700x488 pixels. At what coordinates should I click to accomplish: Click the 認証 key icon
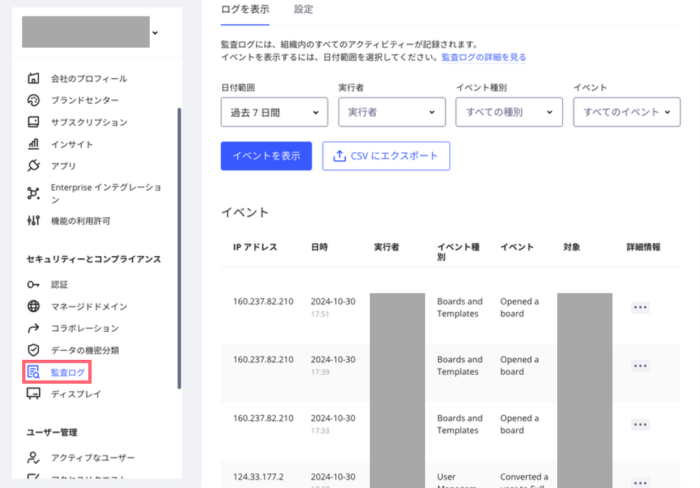click(x=33, y=284)
